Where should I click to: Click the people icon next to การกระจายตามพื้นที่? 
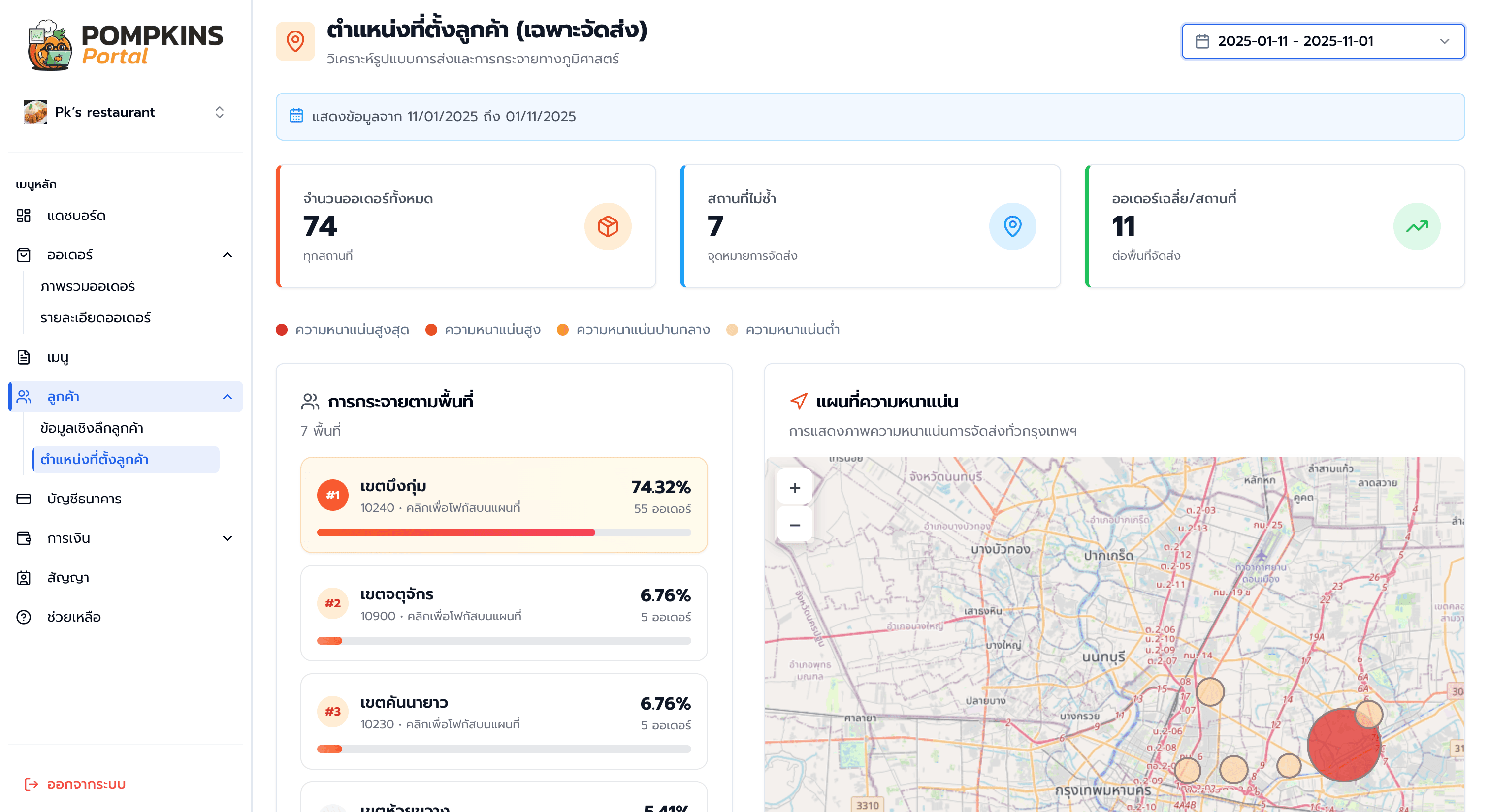310,402
